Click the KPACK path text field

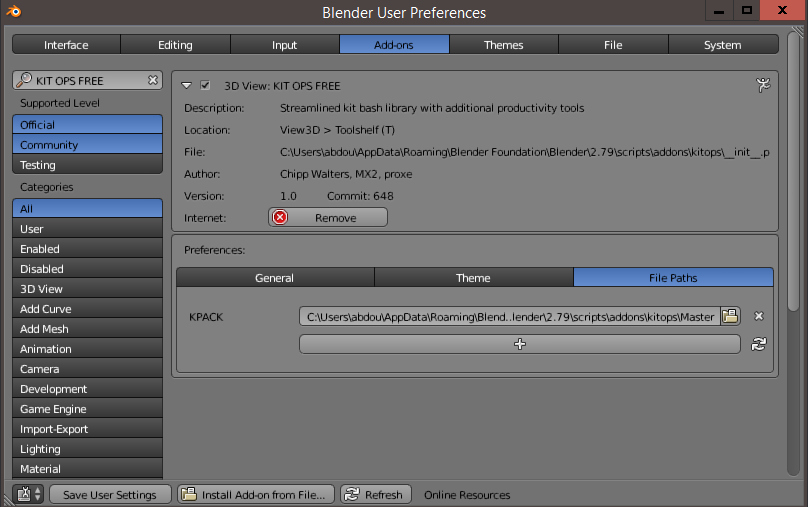tap(510, 316)
